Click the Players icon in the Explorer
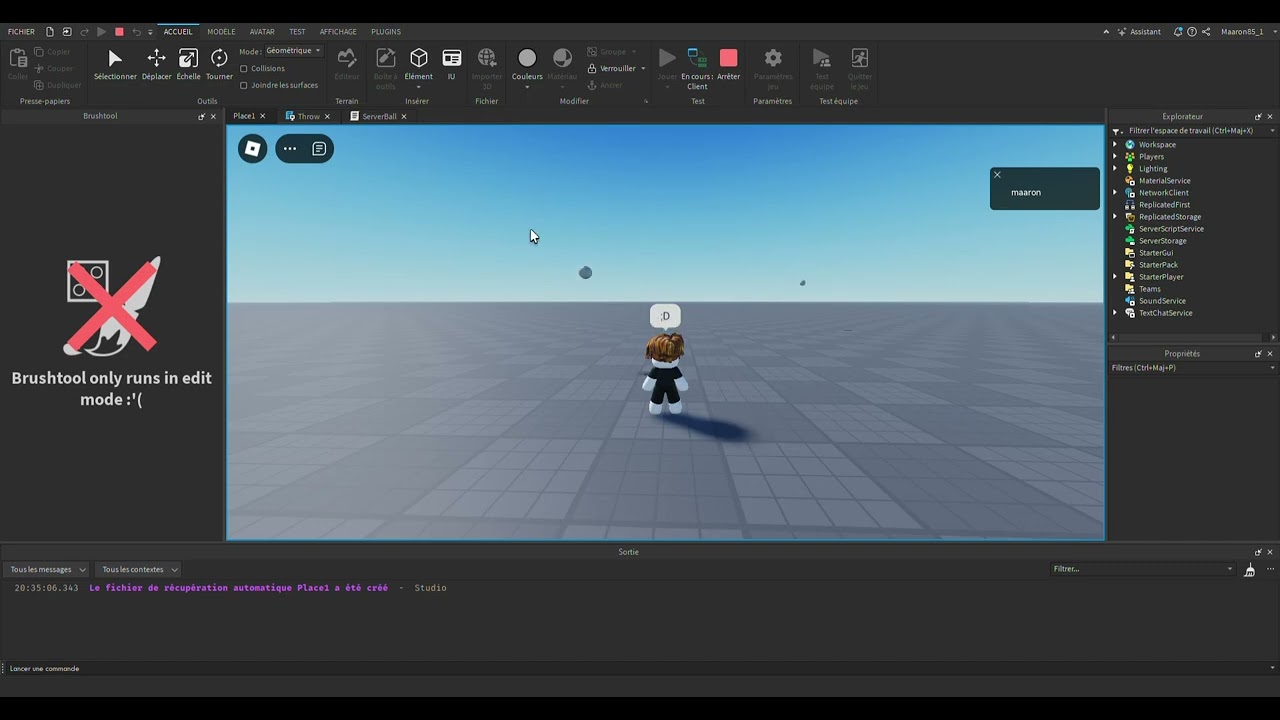Viewport: 1280px width, 720px height. (1130, 157)
